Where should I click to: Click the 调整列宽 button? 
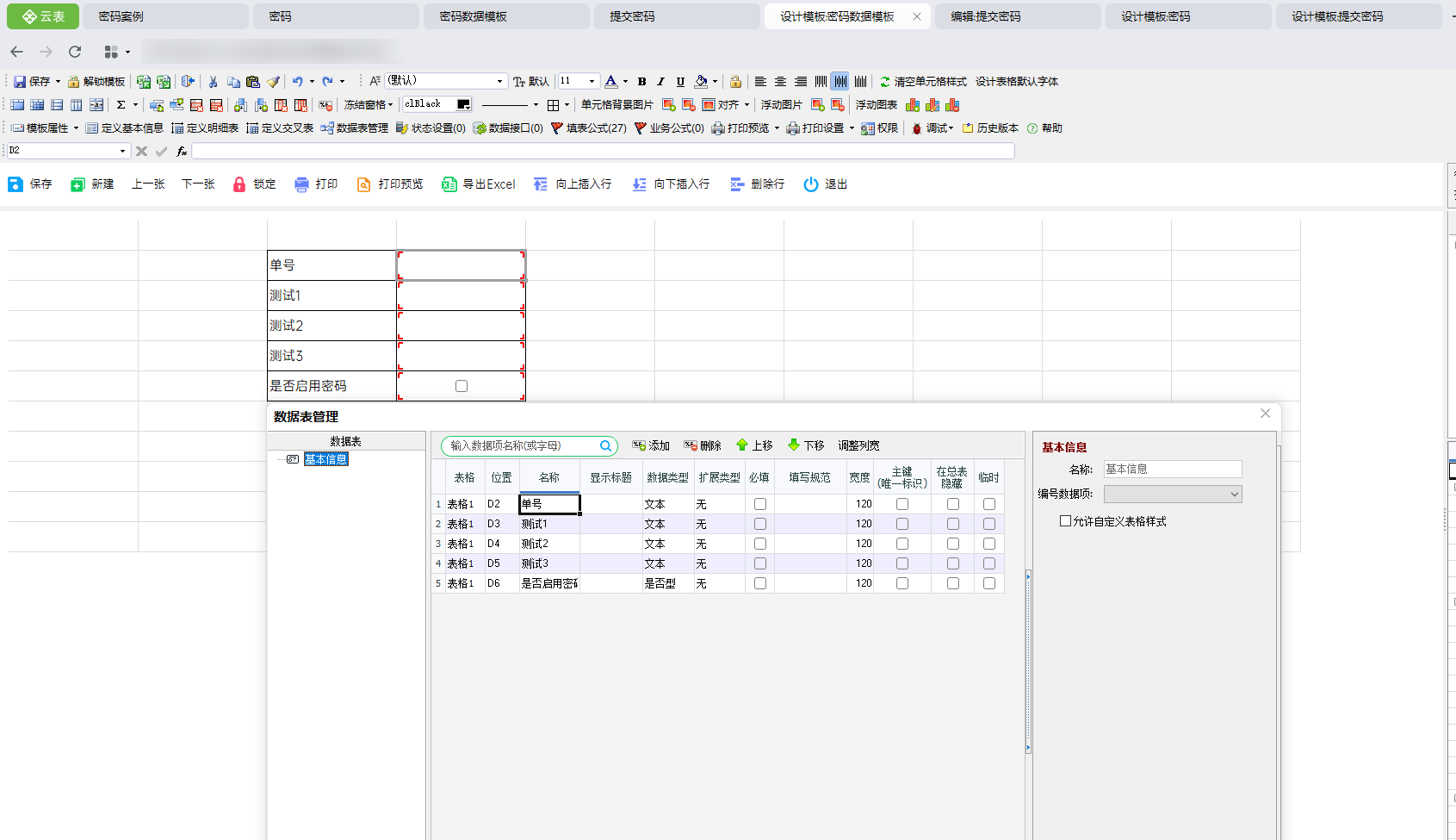(x=858, y=445)
